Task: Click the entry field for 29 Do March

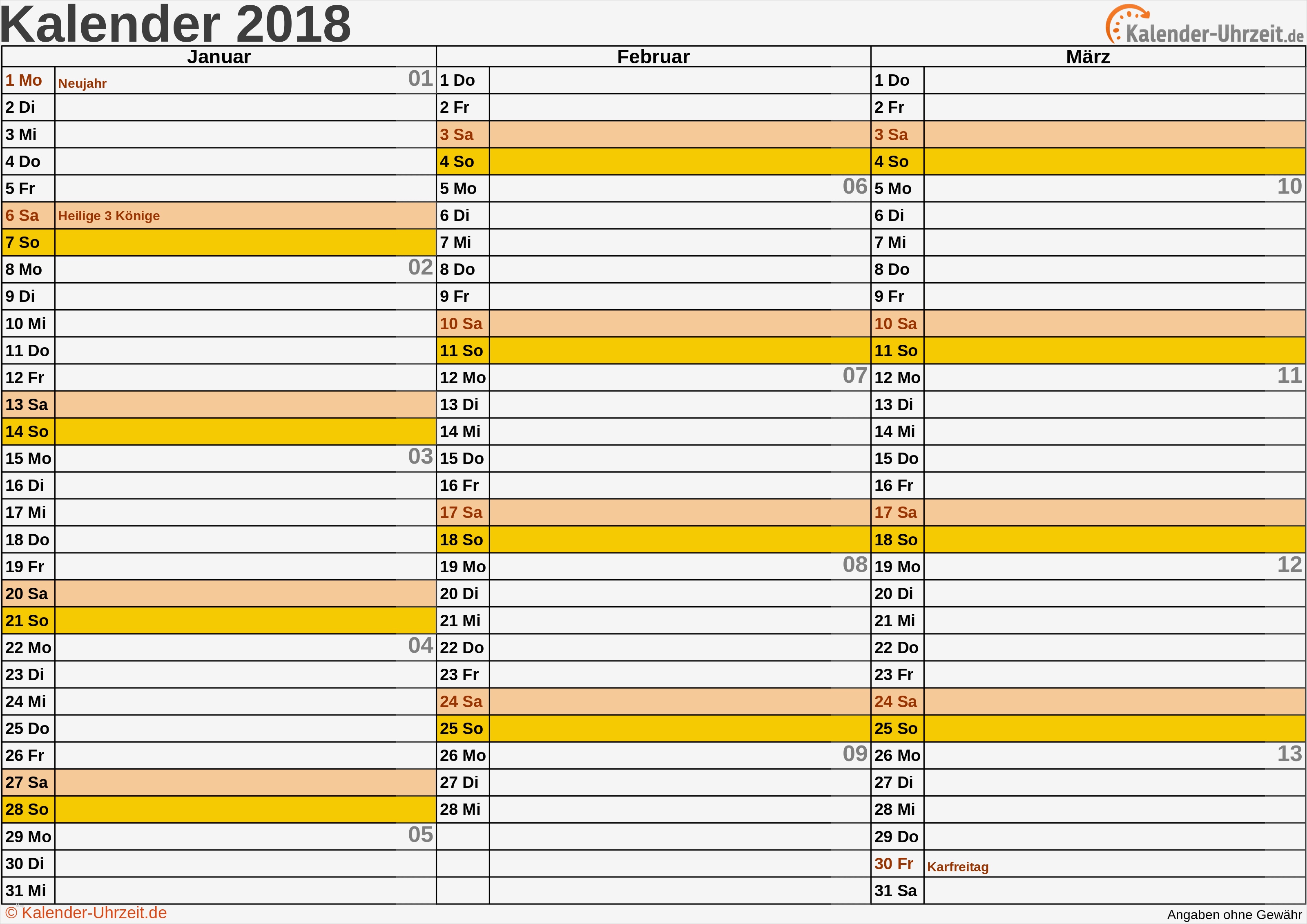Action: 1113,836
